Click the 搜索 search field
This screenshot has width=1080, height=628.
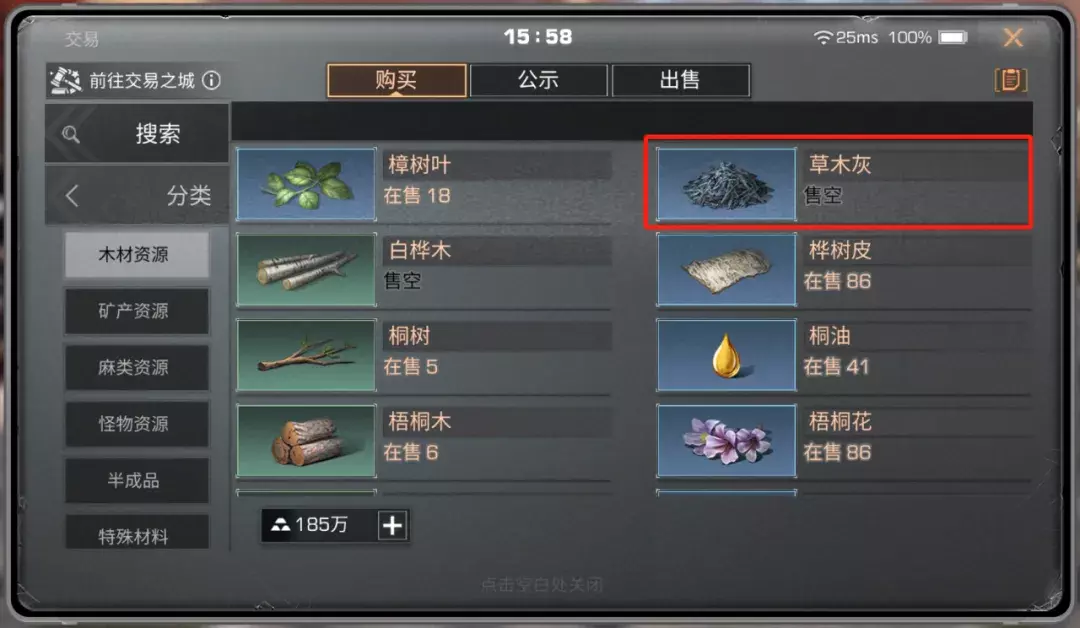[x=137, y=134]
